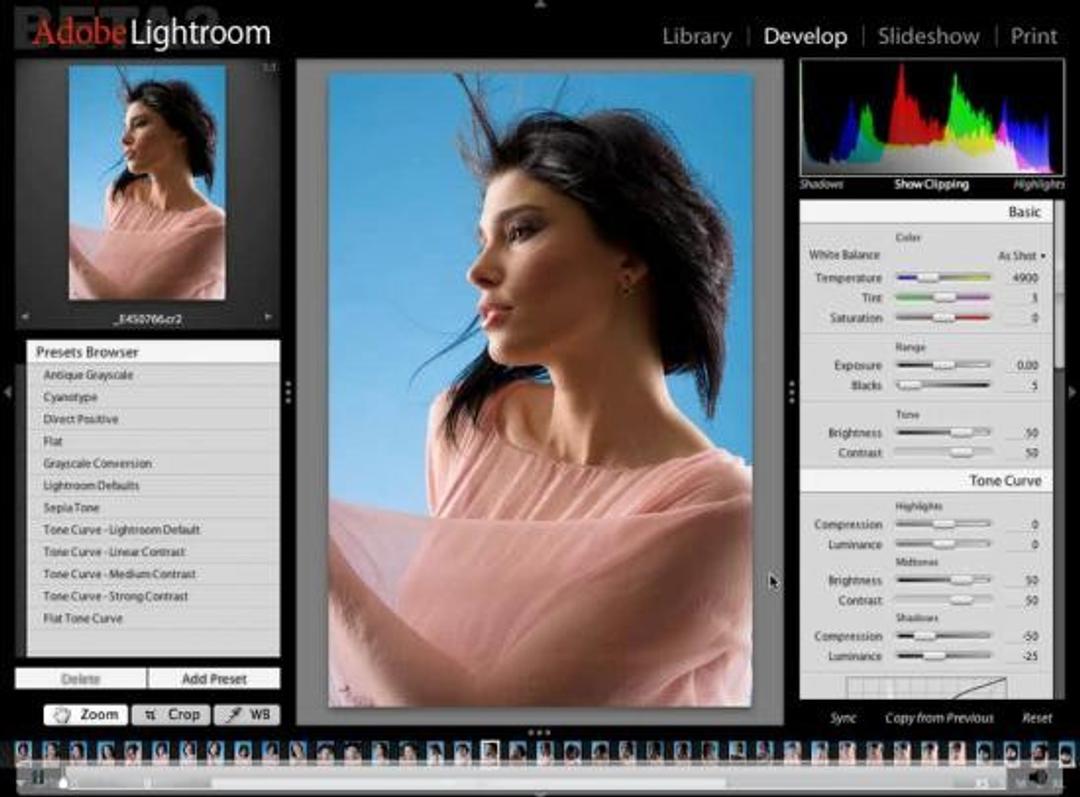This screenshot has height=797, width=1080.
Task: Click the Add Preset button
Action: pos(213,678)
